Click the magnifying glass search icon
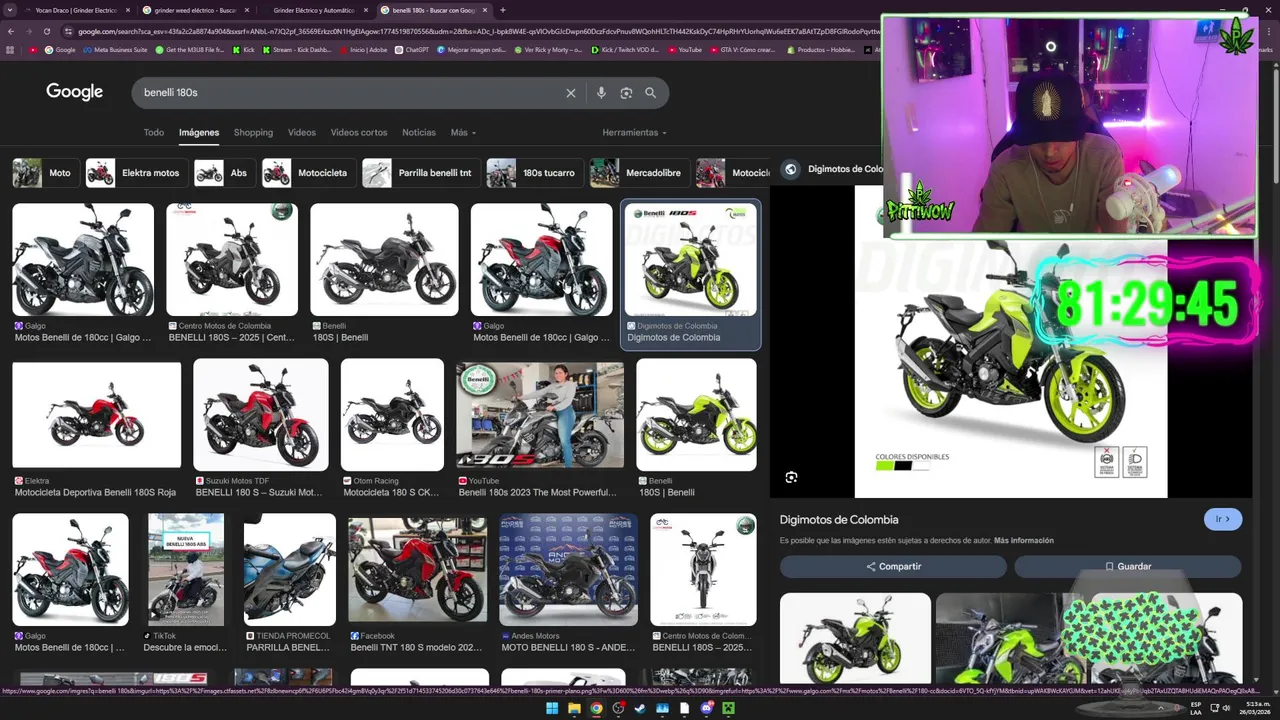The height and width of the screenshot is (720, 1280). 650,93
